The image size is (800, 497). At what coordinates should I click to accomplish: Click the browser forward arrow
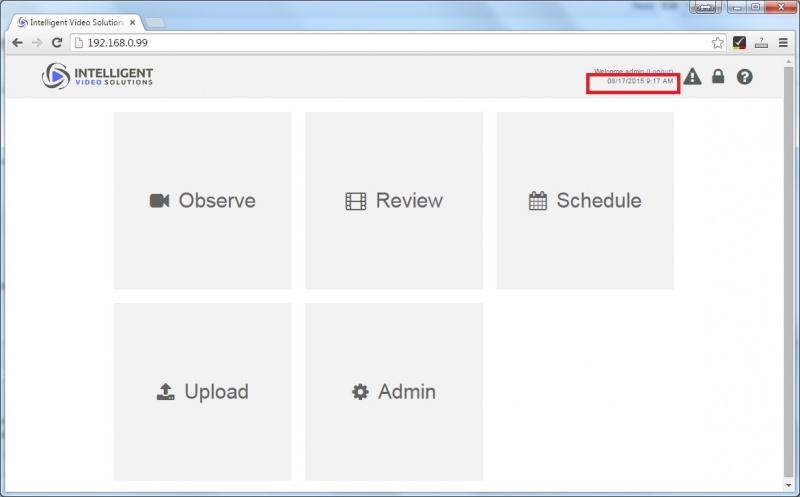coord(37,43)
